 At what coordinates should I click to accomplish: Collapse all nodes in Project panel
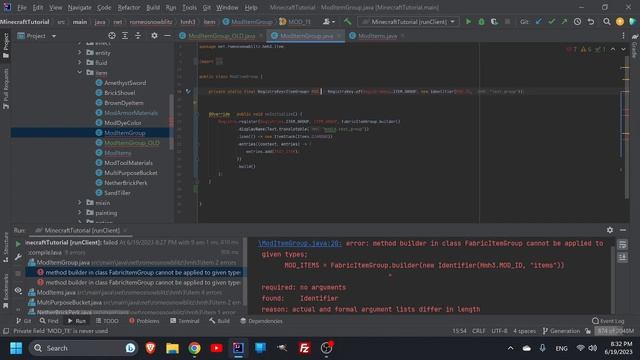click(x=138, y=36)
